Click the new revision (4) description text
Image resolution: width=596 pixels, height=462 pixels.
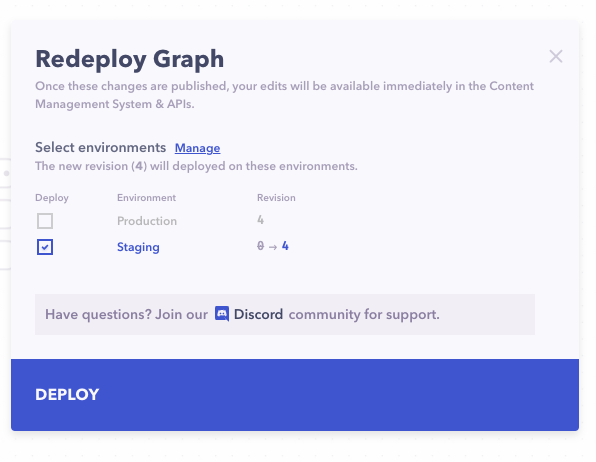click(196, 166)
